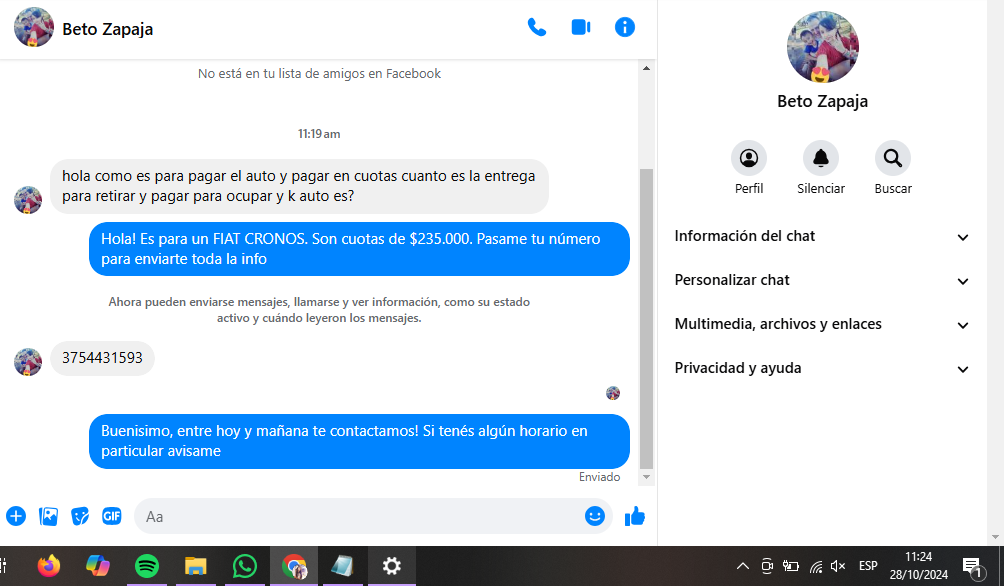1004x586 pixels.
Task: Click the FIAT CRONOS reply message
Action: pos(359,249)
